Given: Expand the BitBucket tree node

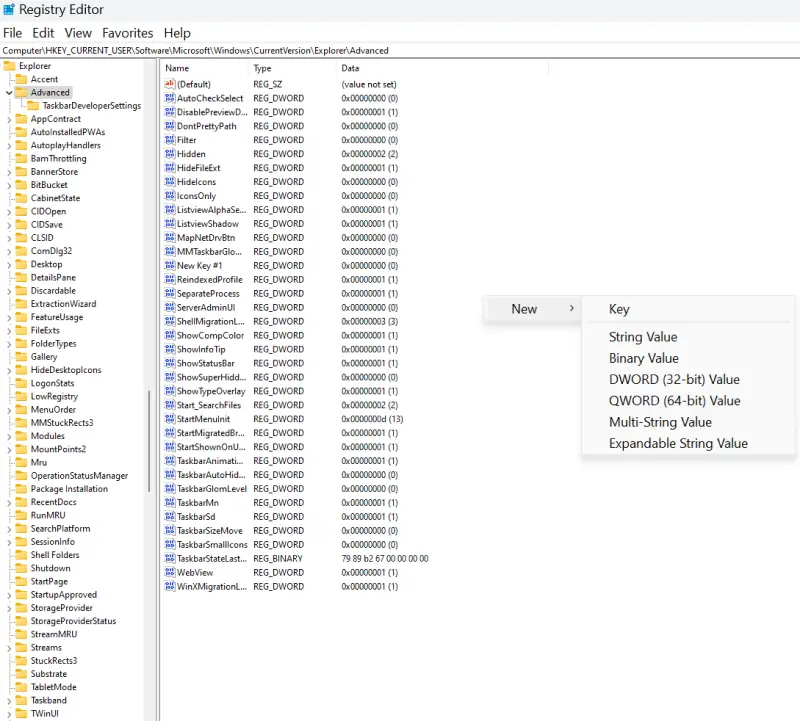Looking at the screenshot, I should point(10,184).
